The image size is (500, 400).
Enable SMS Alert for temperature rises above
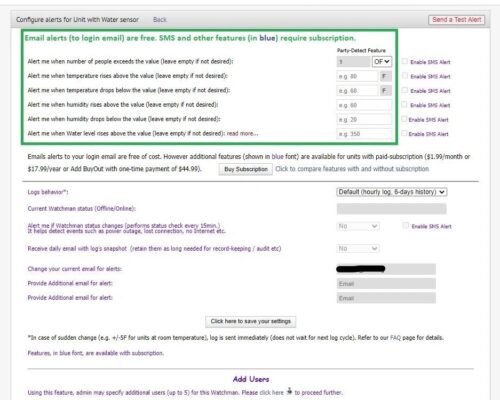pos(405,76)
